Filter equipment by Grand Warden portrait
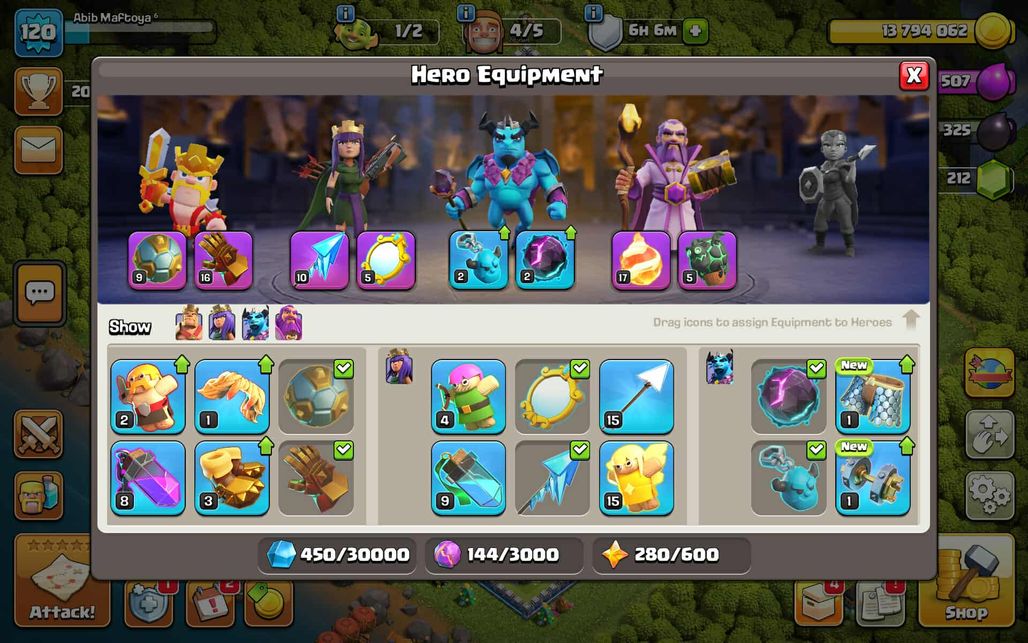Image resolution: width=1028 pixels, height=643 pixels. pos(288,322)
